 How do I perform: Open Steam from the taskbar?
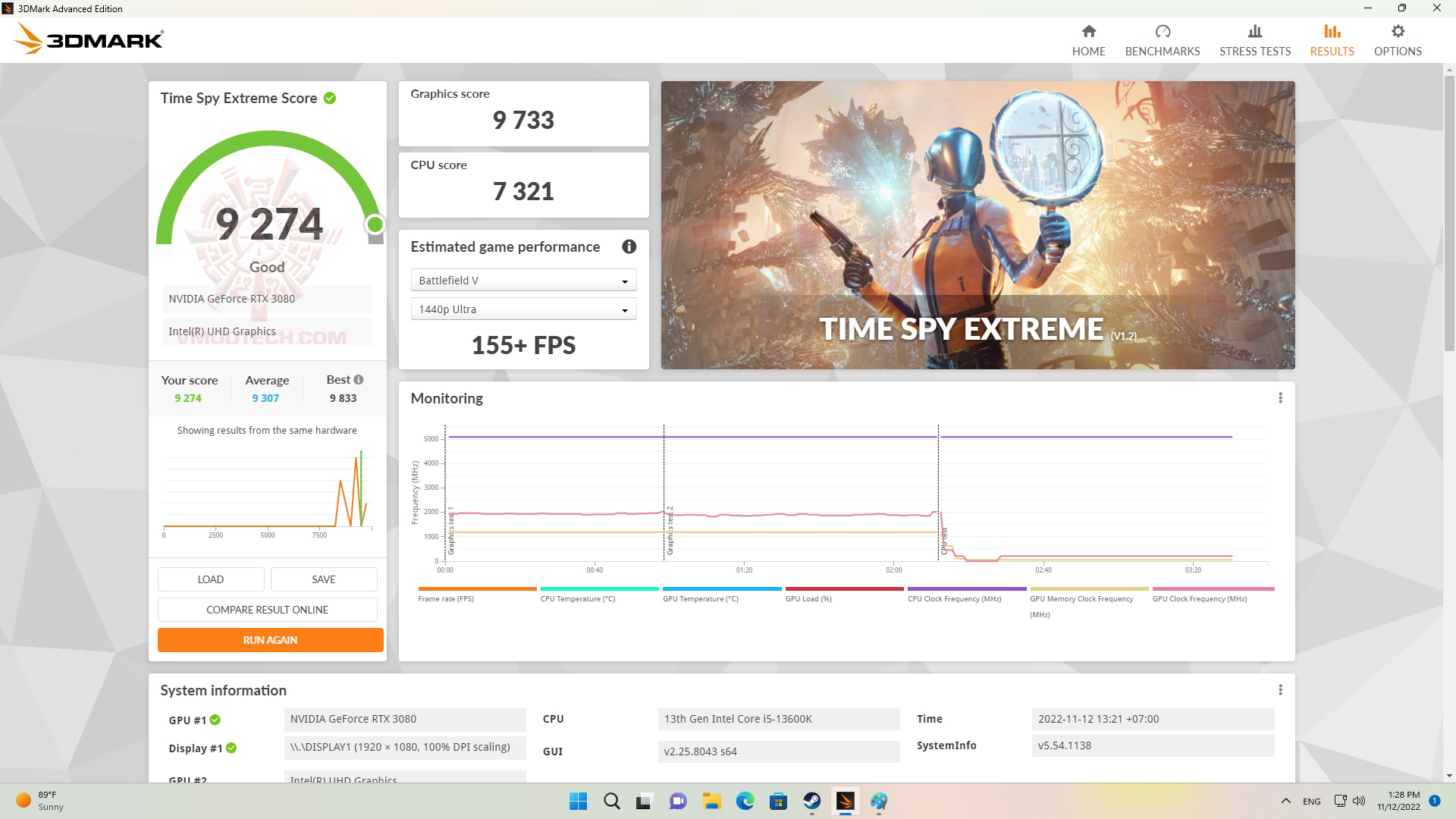tap(811, 801)
